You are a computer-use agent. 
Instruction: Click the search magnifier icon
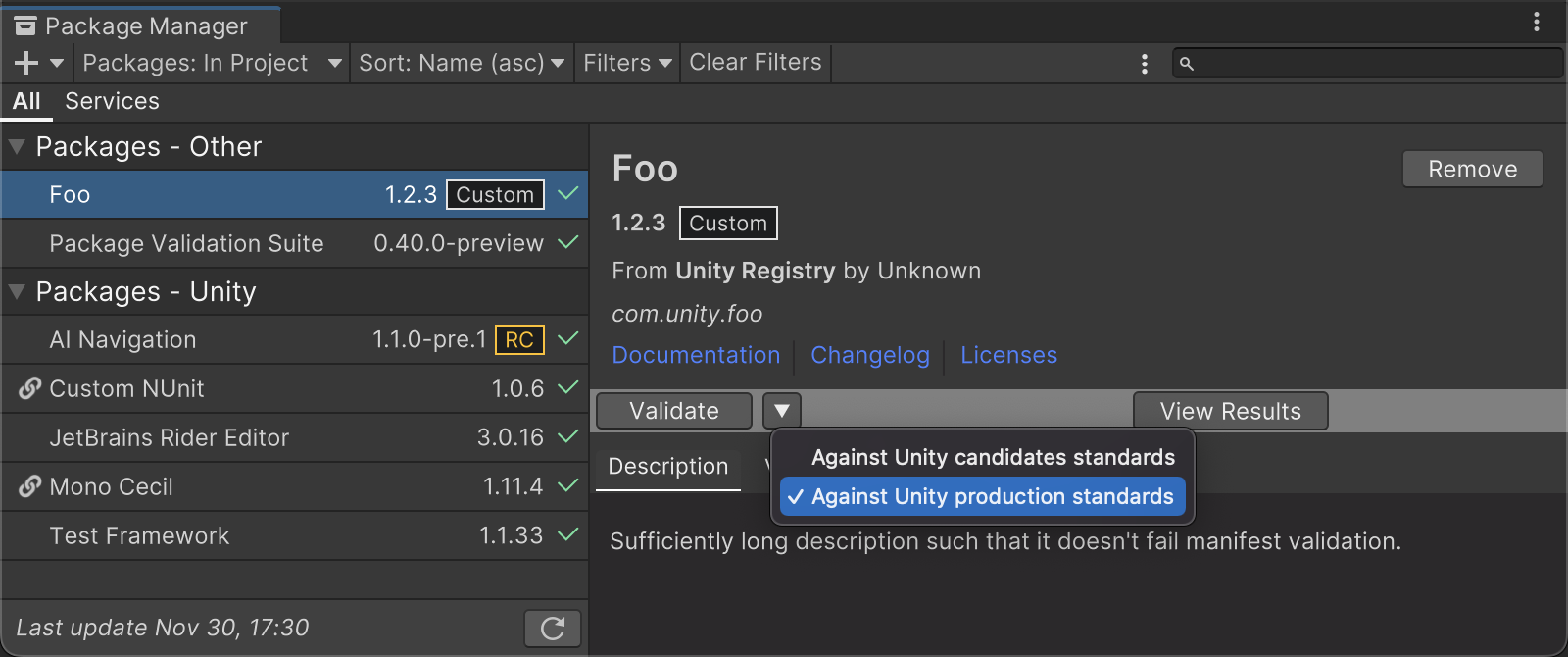[1187, 64]
